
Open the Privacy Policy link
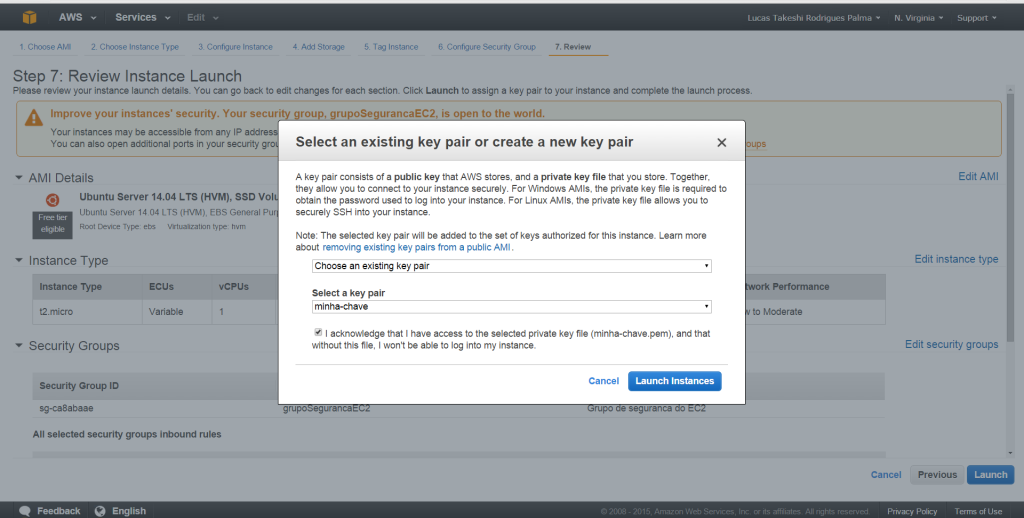(x=912, y=511)
